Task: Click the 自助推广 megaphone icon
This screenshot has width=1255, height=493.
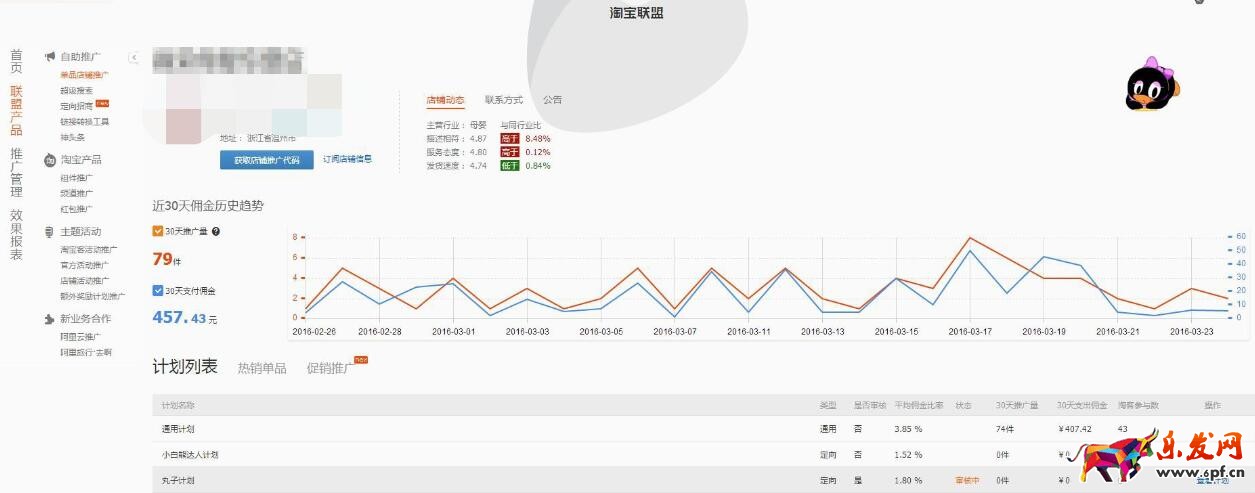Action: (50, 57)
